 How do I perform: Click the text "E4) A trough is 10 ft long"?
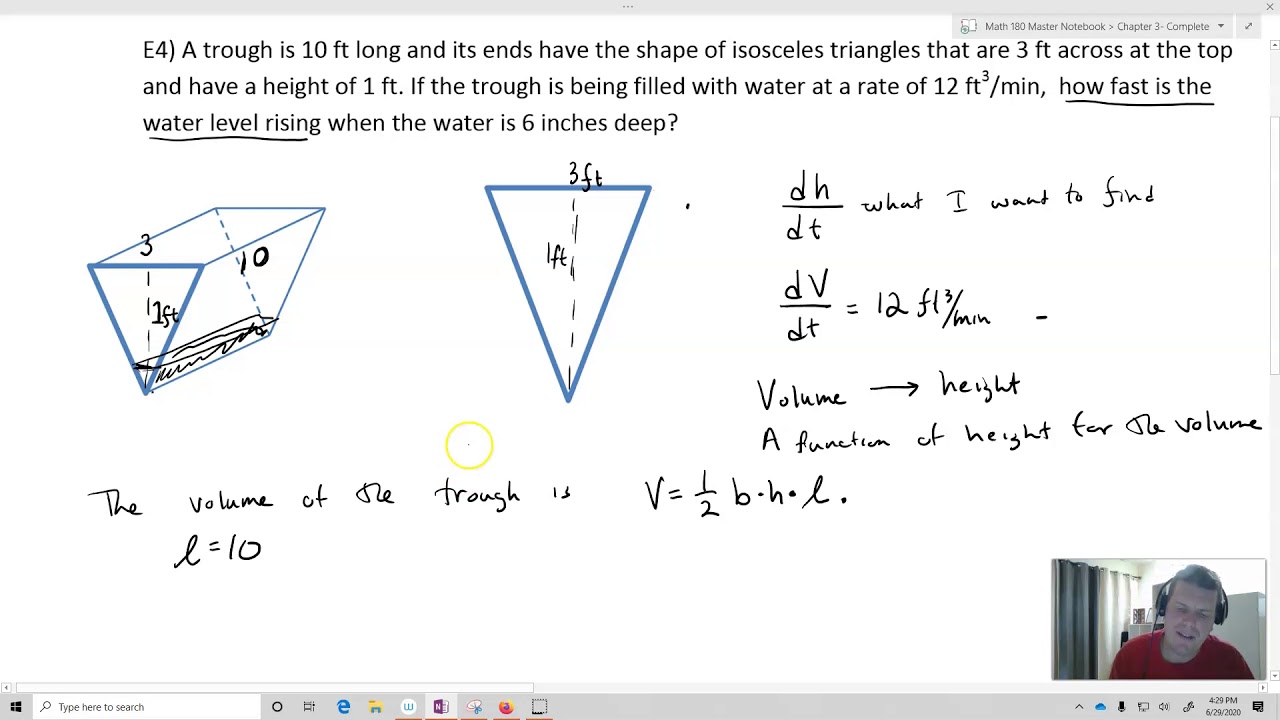(x=271, y=50)
